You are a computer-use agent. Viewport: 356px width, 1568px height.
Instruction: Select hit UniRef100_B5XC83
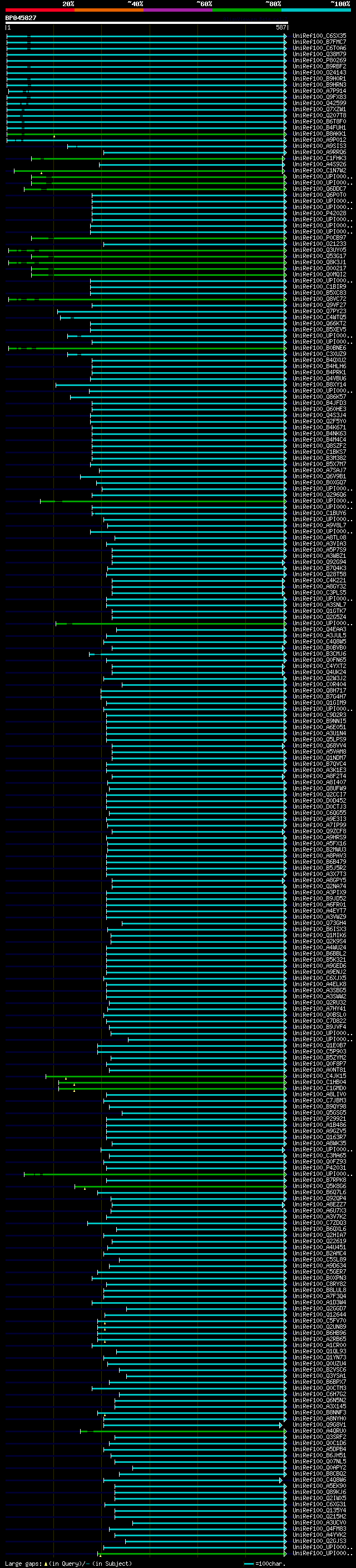pos(319,293)
